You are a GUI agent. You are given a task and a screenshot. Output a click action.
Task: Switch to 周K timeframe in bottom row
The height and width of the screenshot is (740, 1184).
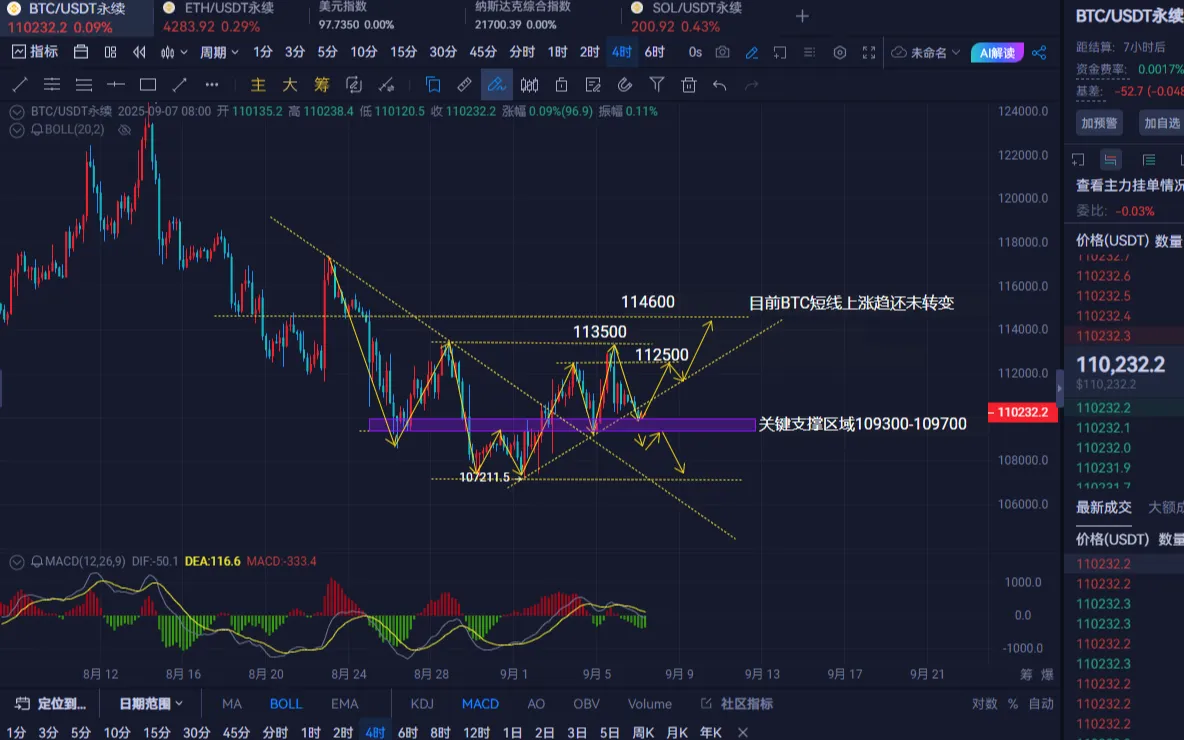tap(643, 732)
